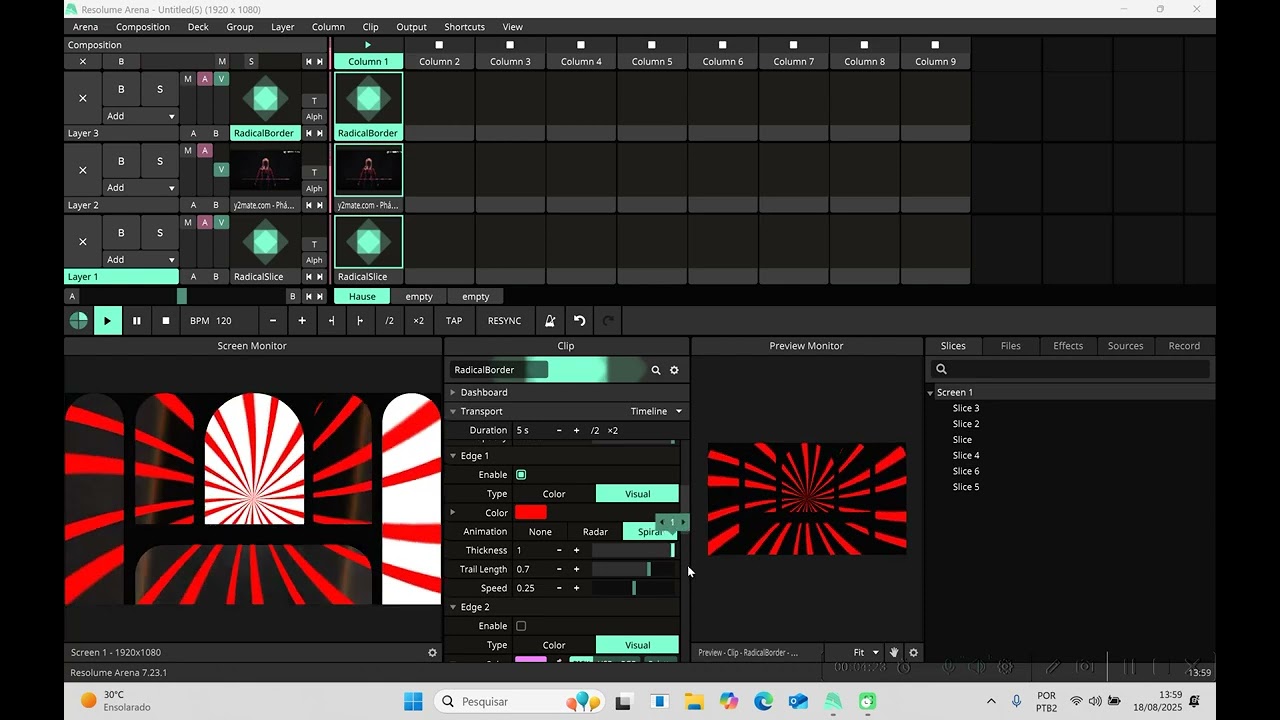Click the Layer 2 next clip icon
This screenshot has height=720, width=1280.
point(320,205)
